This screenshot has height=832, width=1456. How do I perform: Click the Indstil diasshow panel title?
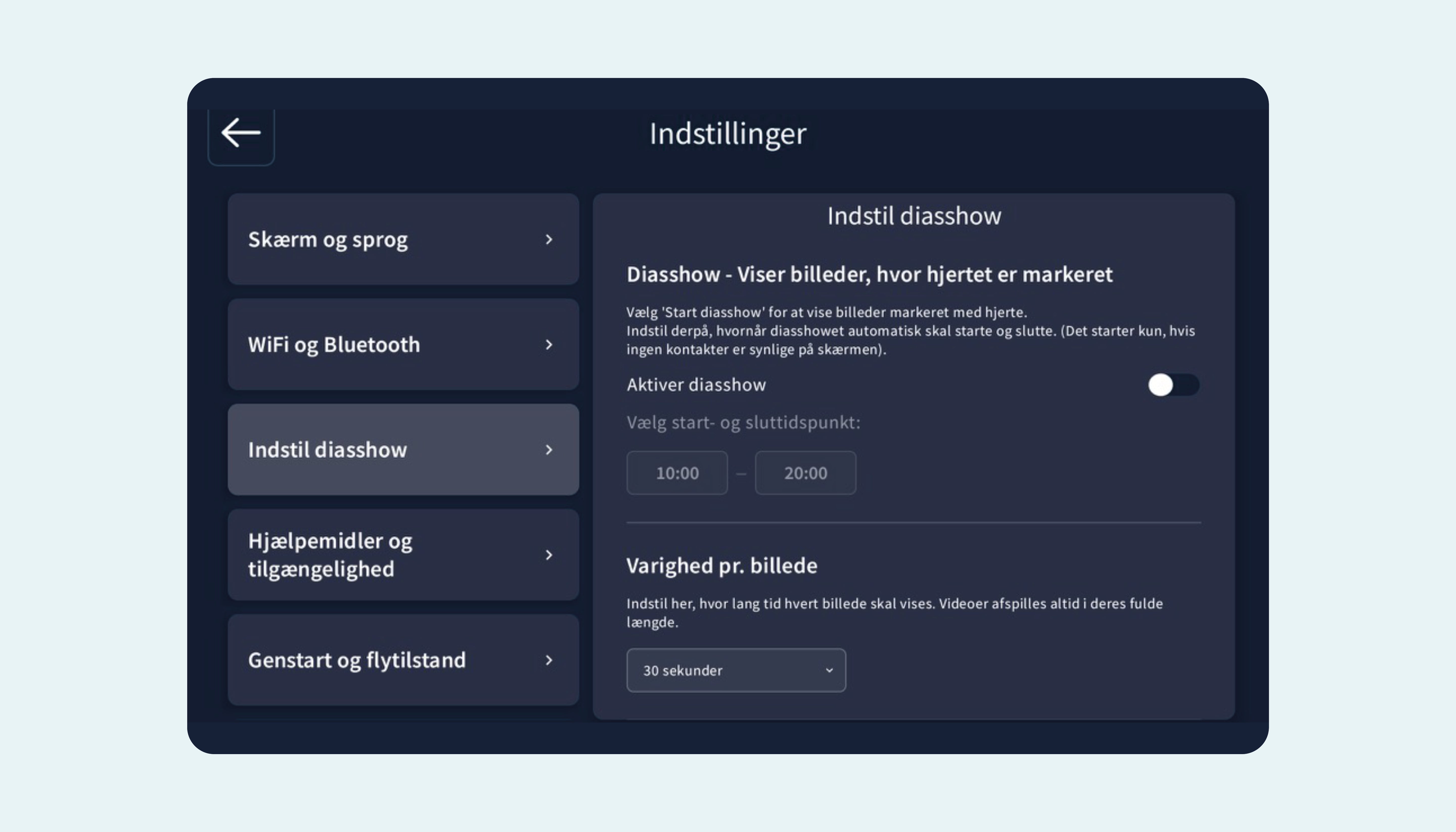tap(914, 216)
